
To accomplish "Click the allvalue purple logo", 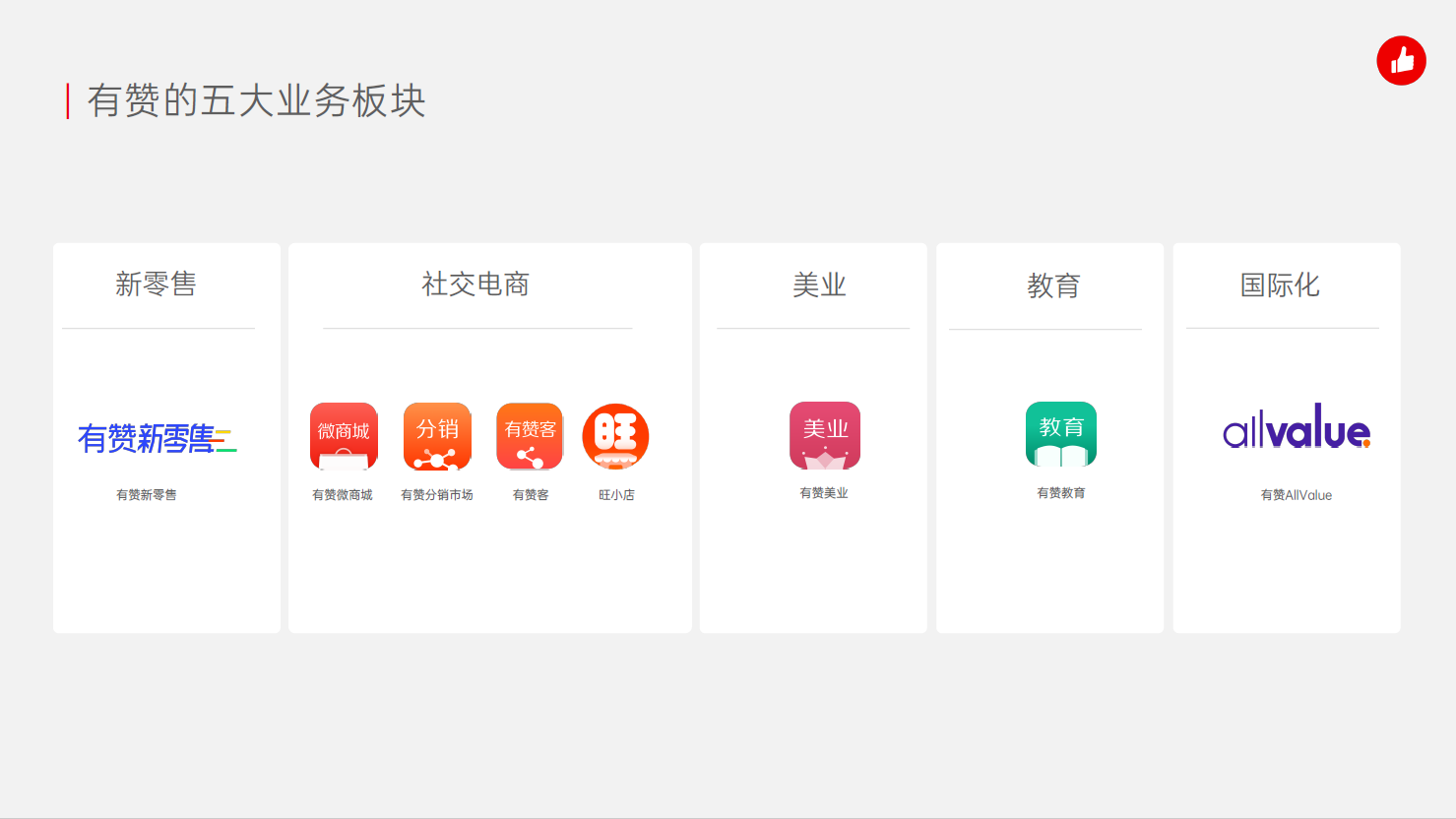I will (1296, 427).
